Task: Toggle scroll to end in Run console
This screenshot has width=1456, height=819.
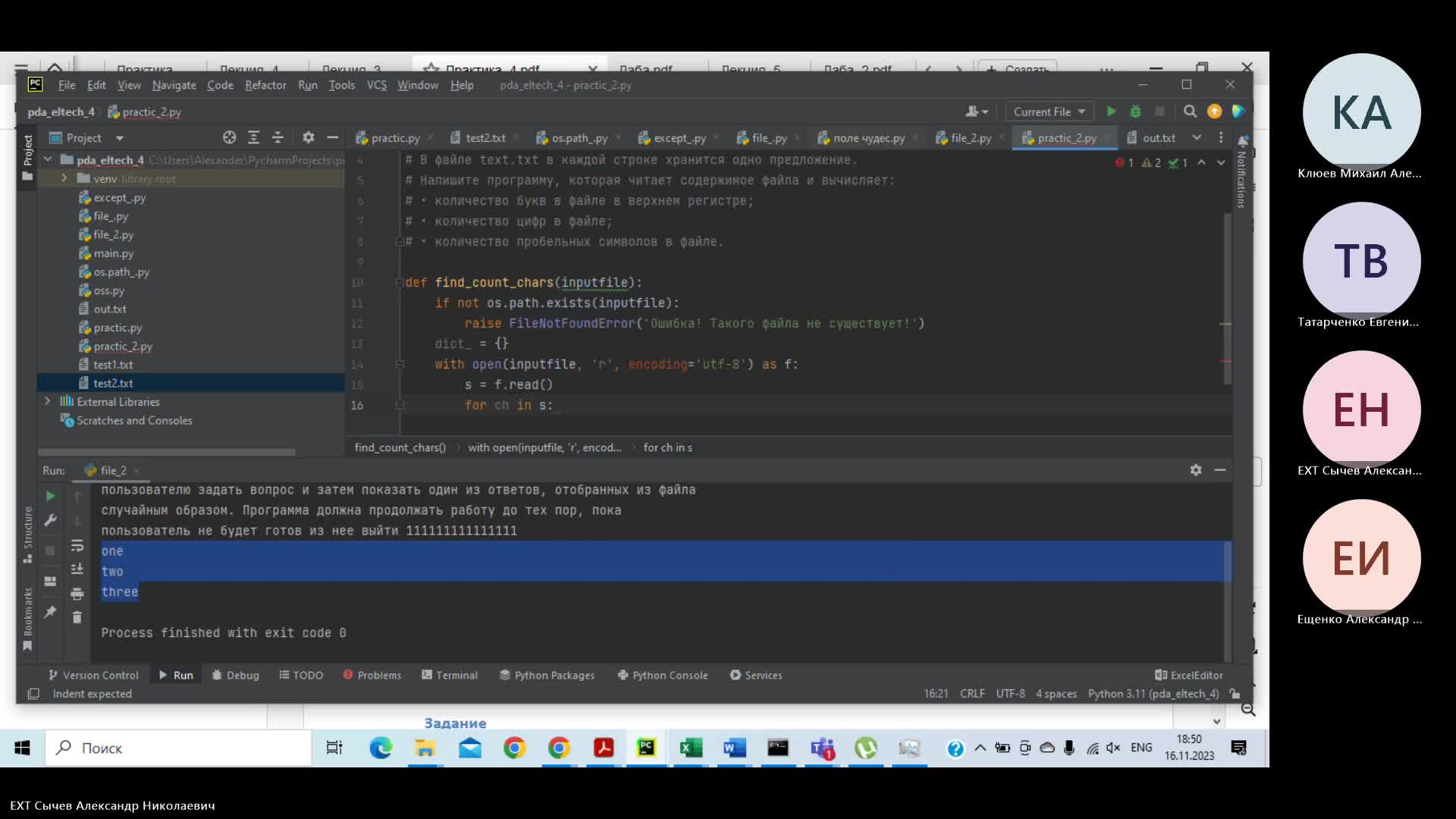Action: (77, 569)
